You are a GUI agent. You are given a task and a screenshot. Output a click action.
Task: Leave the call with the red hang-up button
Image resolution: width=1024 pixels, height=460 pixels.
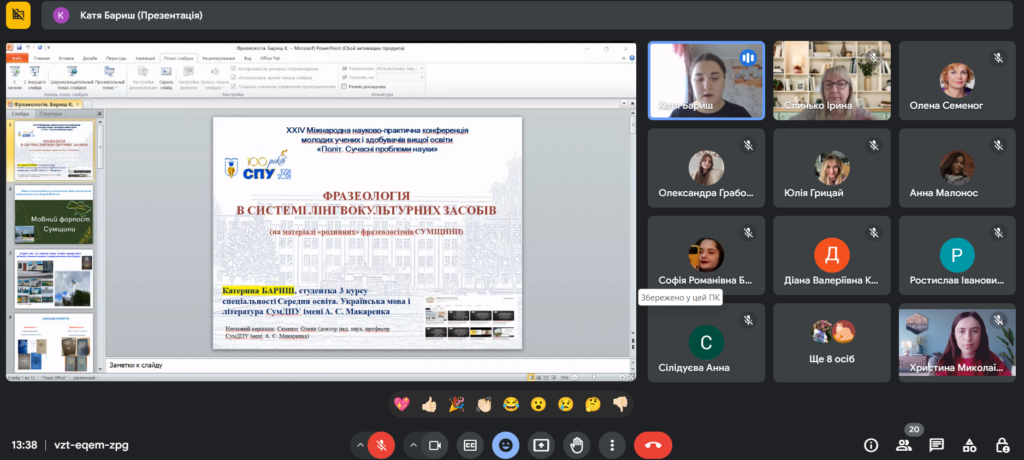653,444
